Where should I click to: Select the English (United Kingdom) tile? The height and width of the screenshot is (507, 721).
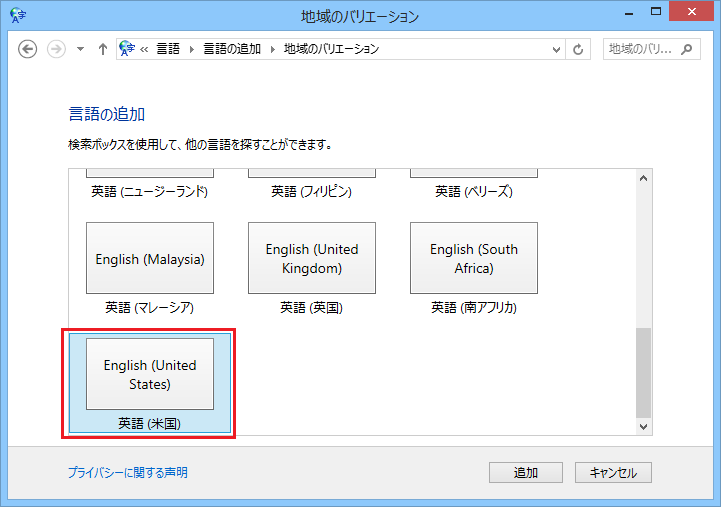tap(312, 258)
